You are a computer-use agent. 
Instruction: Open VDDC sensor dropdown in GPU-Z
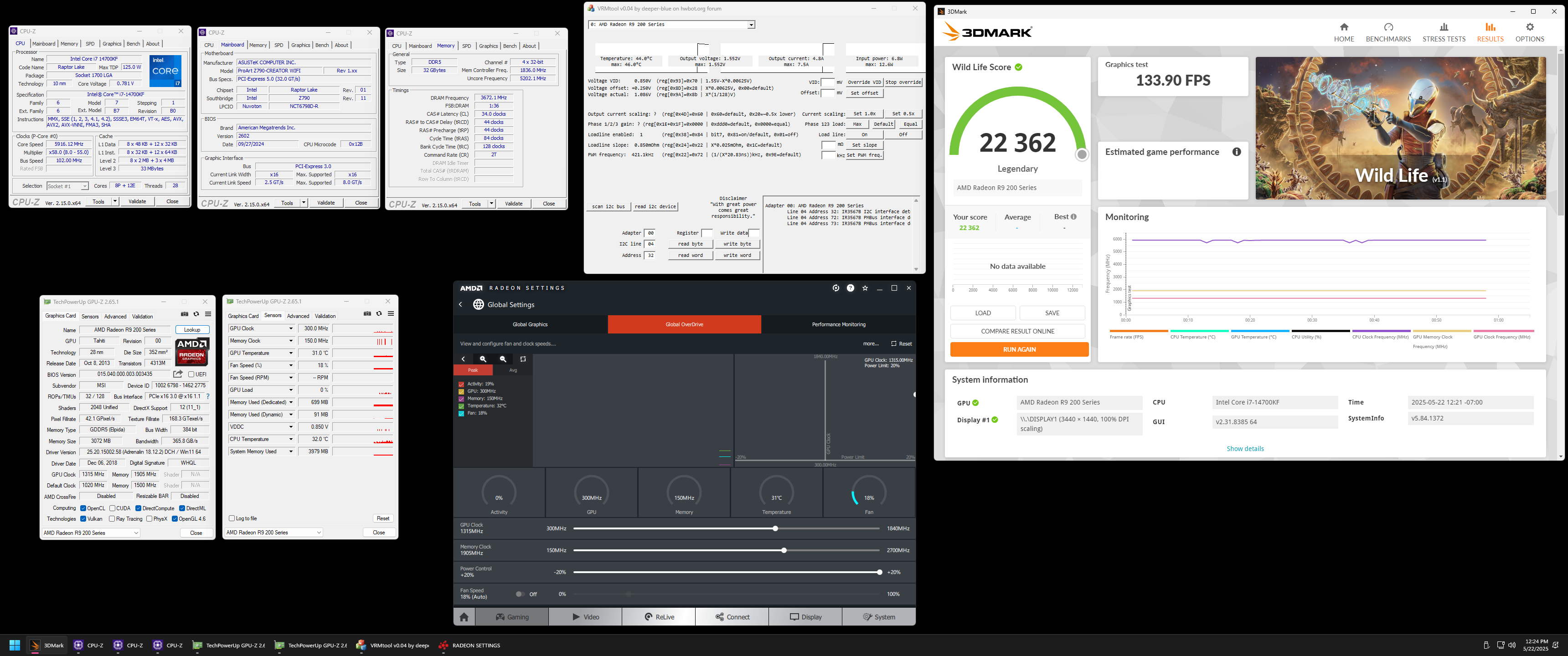point(290,426)
